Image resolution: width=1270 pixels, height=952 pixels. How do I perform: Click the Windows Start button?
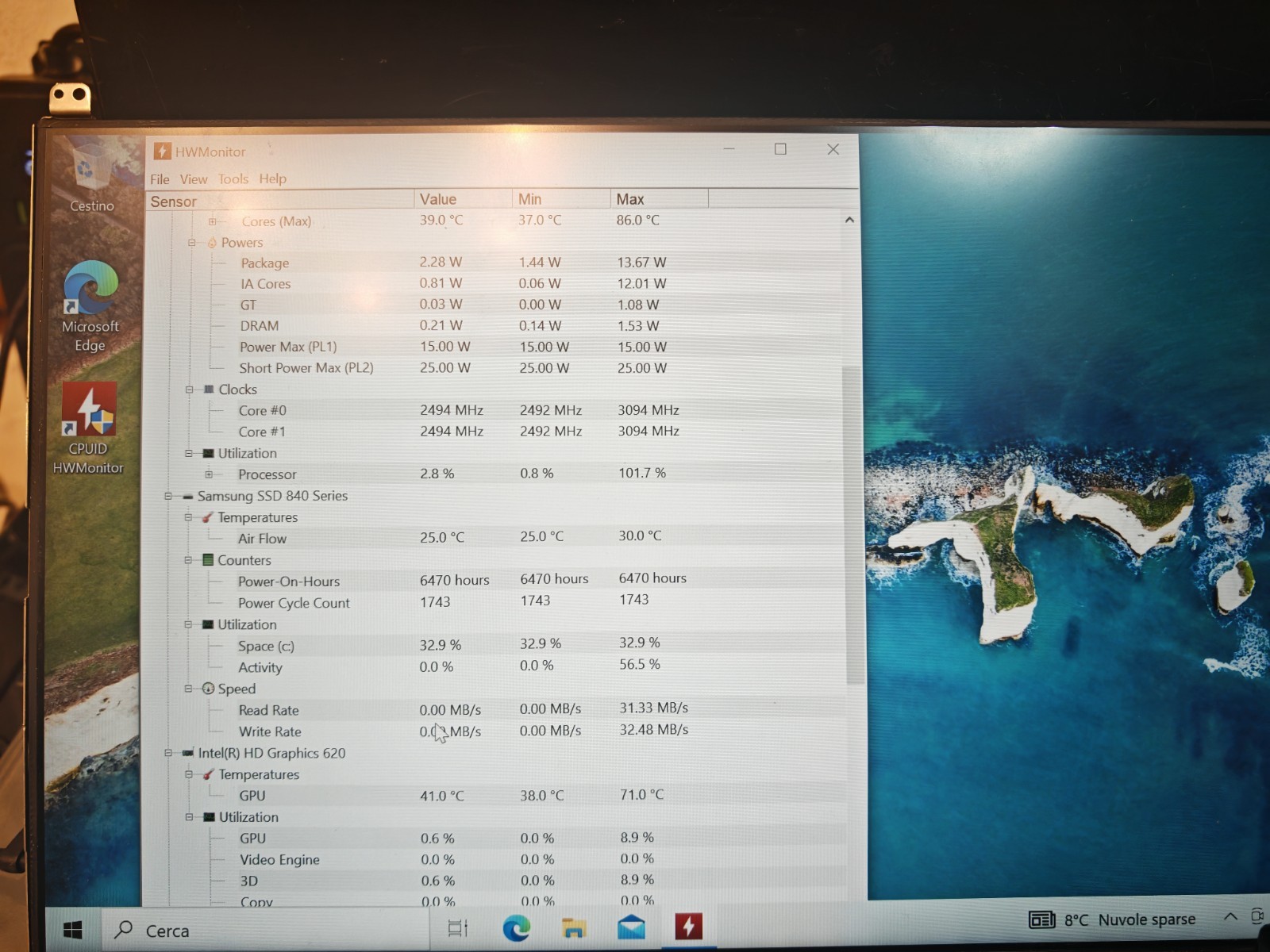(73, 930)
